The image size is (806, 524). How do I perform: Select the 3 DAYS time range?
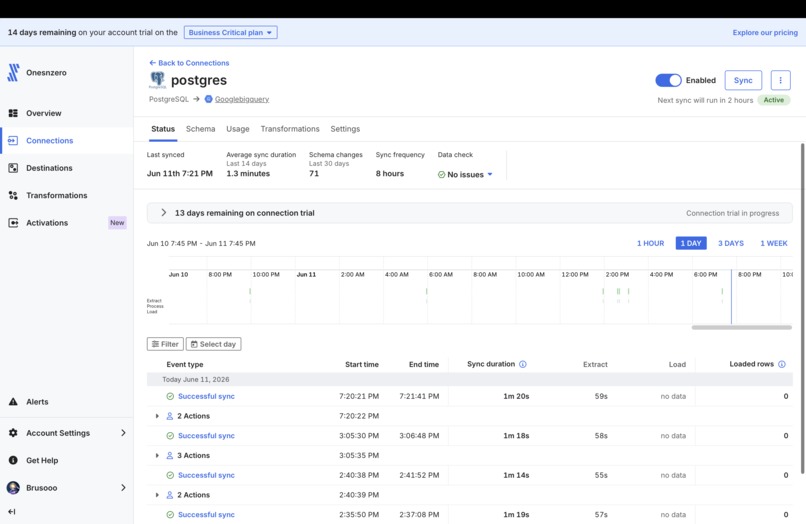(730, 243)
